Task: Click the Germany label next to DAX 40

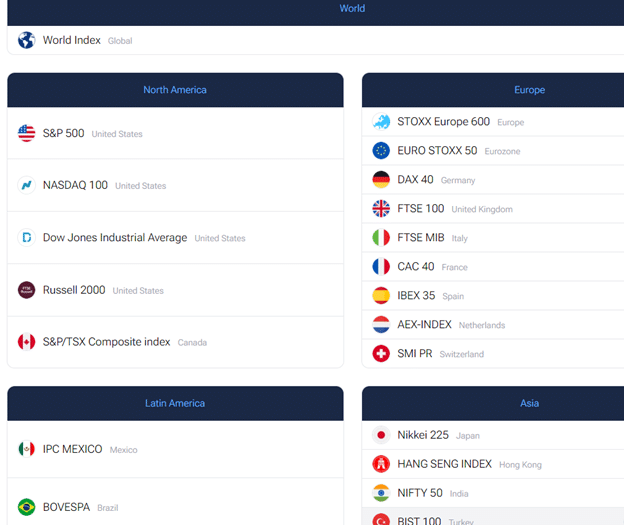Action: (458, 180)
